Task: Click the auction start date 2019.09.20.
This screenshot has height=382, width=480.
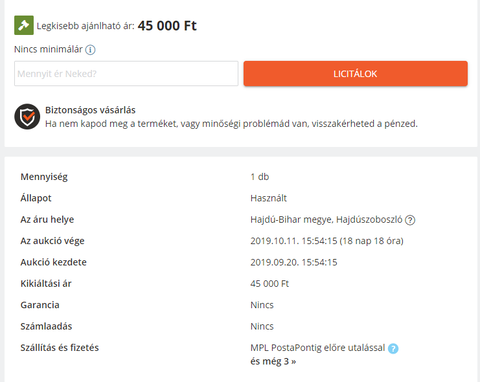Action: tap(275, 262)
